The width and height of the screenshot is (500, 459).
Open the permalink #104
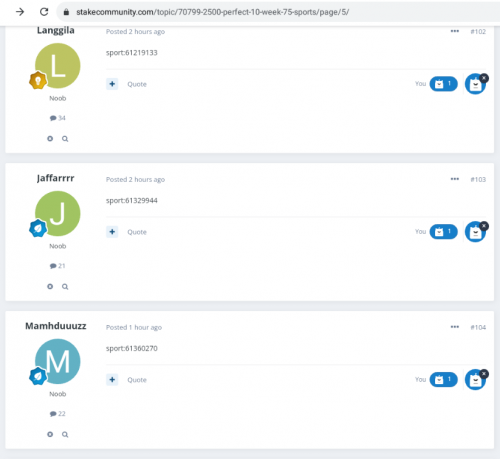[x=478, y=327]
